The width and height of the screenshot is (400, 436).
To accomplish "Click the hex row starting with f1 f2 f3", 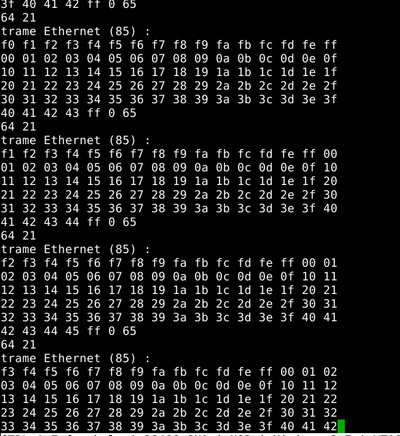I will (169, 154).
